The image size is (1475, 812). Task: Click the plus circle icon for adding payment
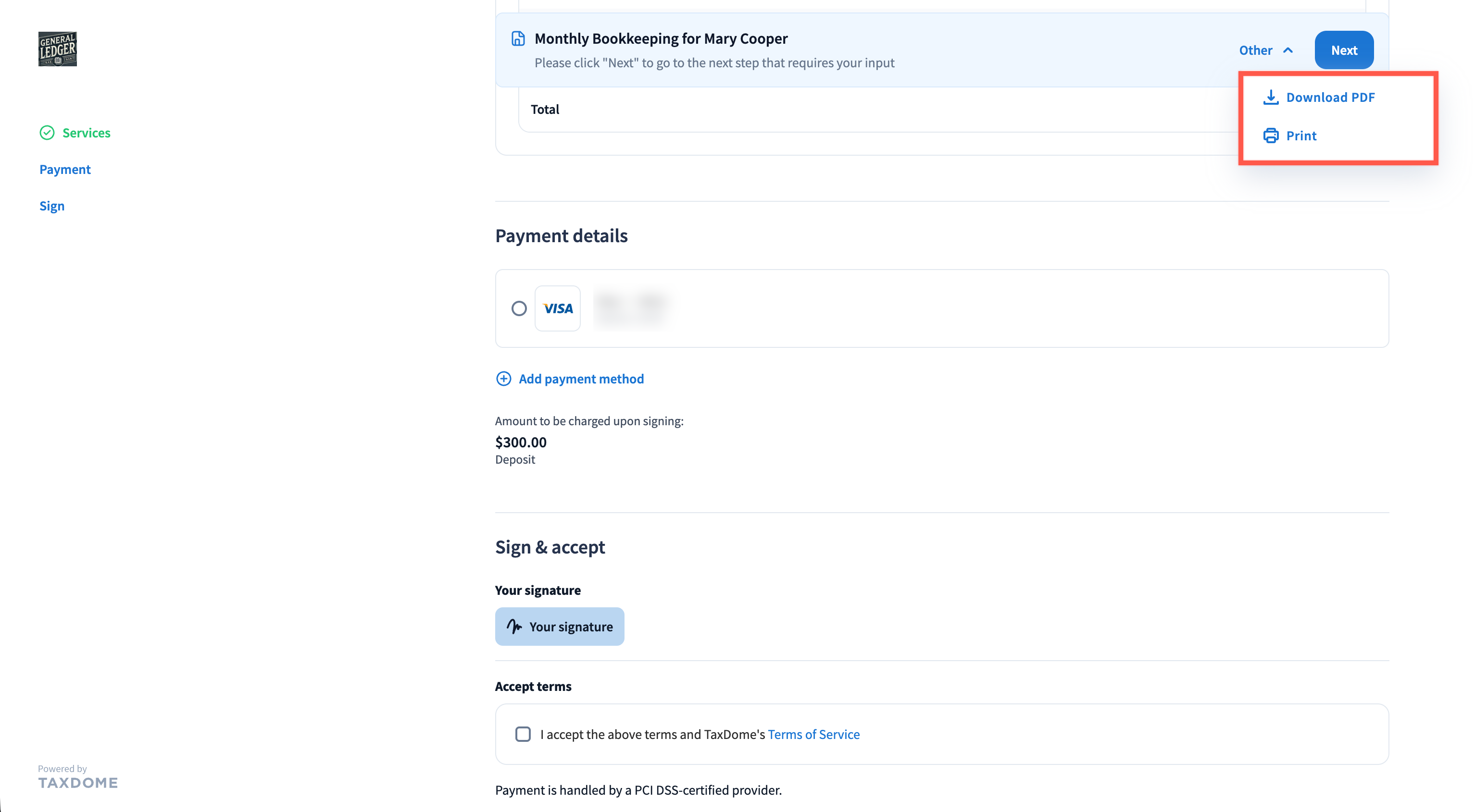pos(503,379)
